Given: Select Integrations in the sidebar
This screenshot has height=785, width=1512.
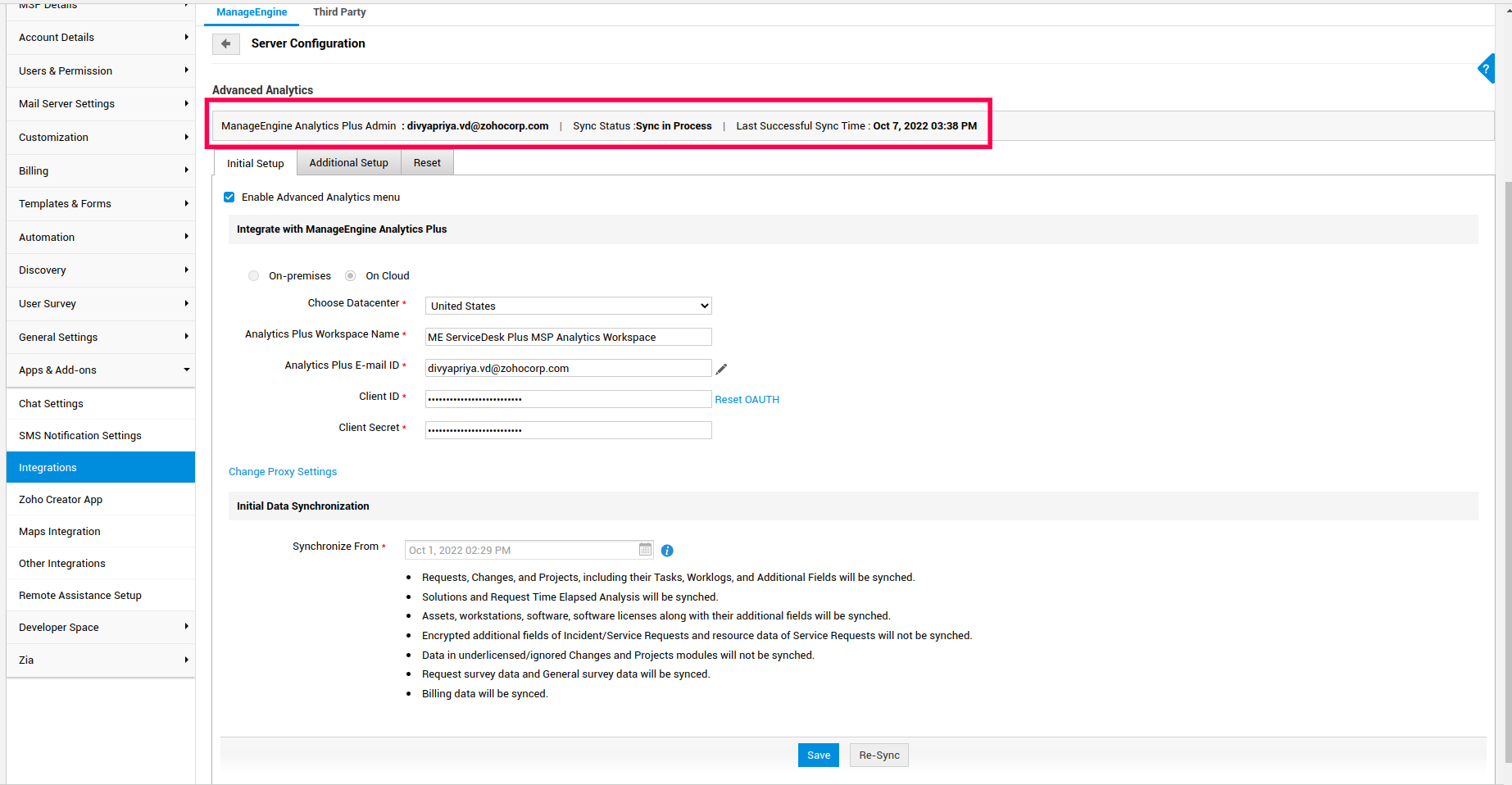Looking at the screenshot, I should pyautogui.click(x=101, y=468).
